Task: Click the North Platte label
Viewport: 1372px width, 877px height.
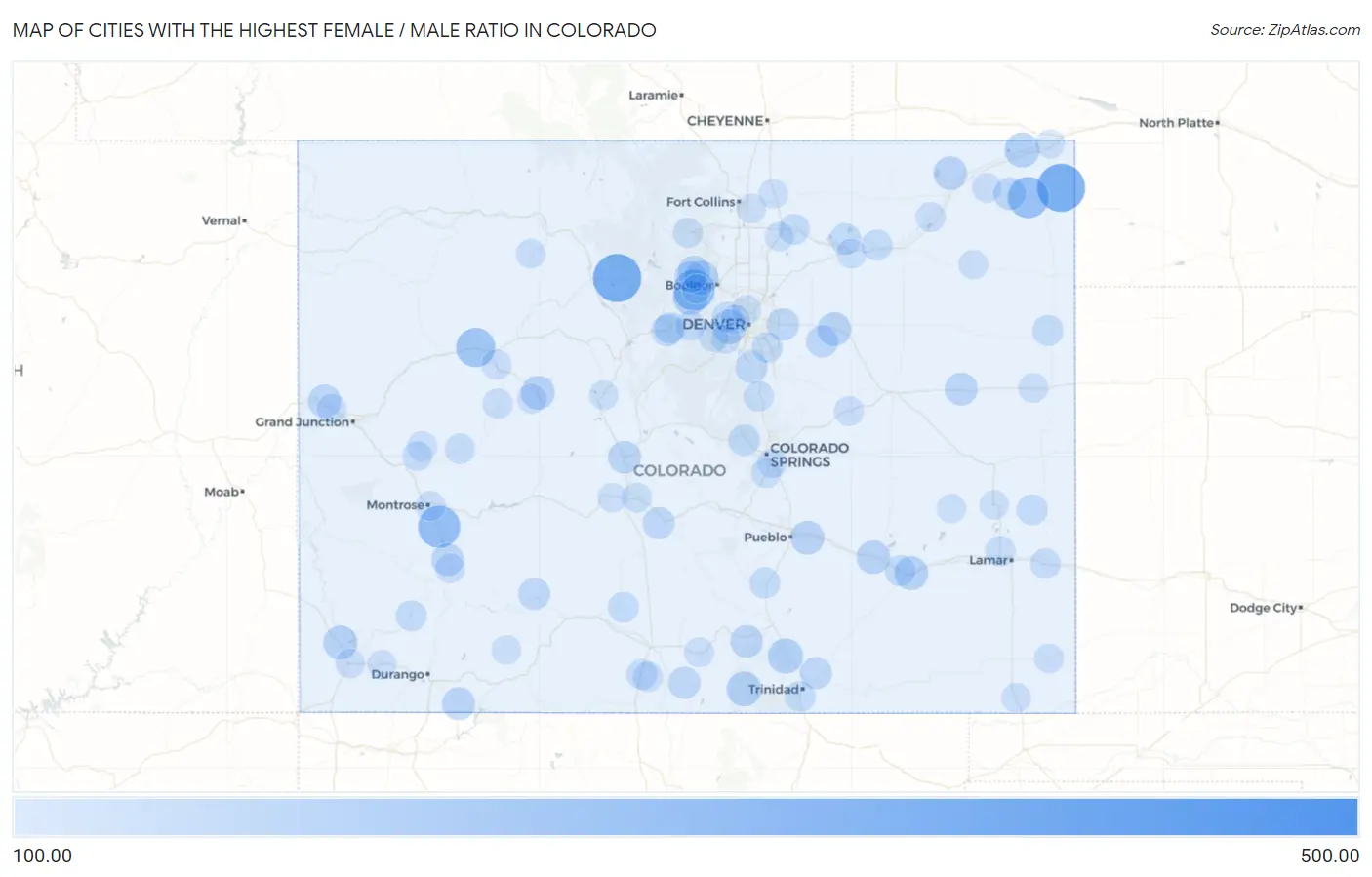Action: pyautogui.click(x=1176, y=123)
